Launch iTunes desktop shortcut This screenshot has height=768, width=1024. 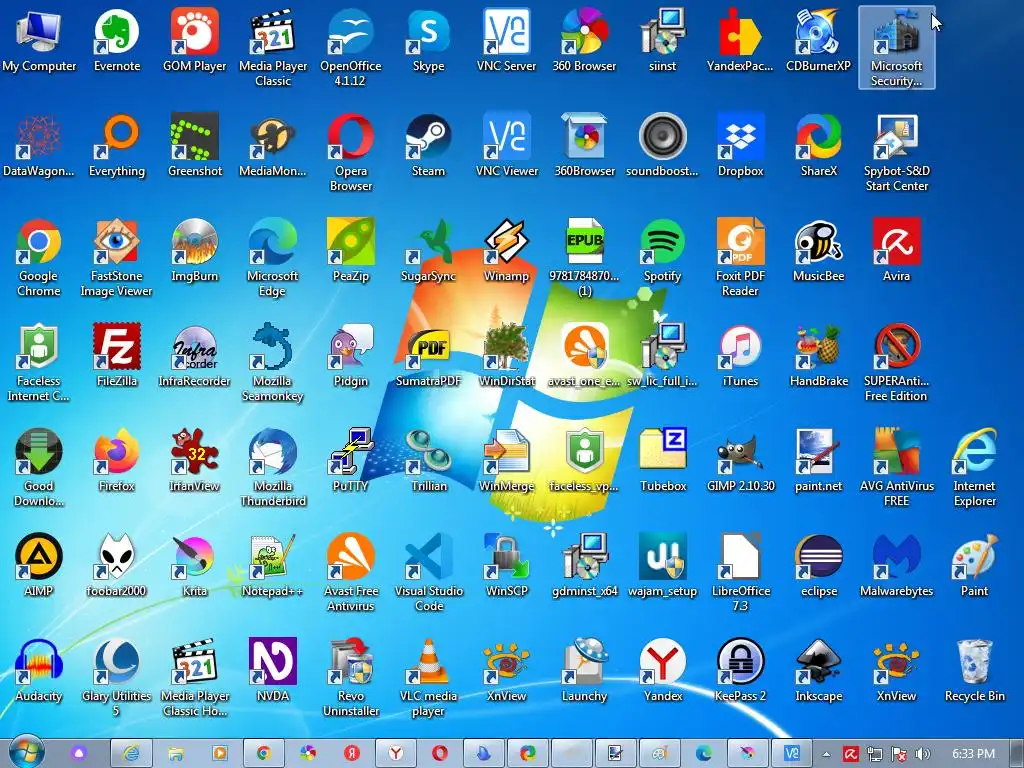pos(741,356)
